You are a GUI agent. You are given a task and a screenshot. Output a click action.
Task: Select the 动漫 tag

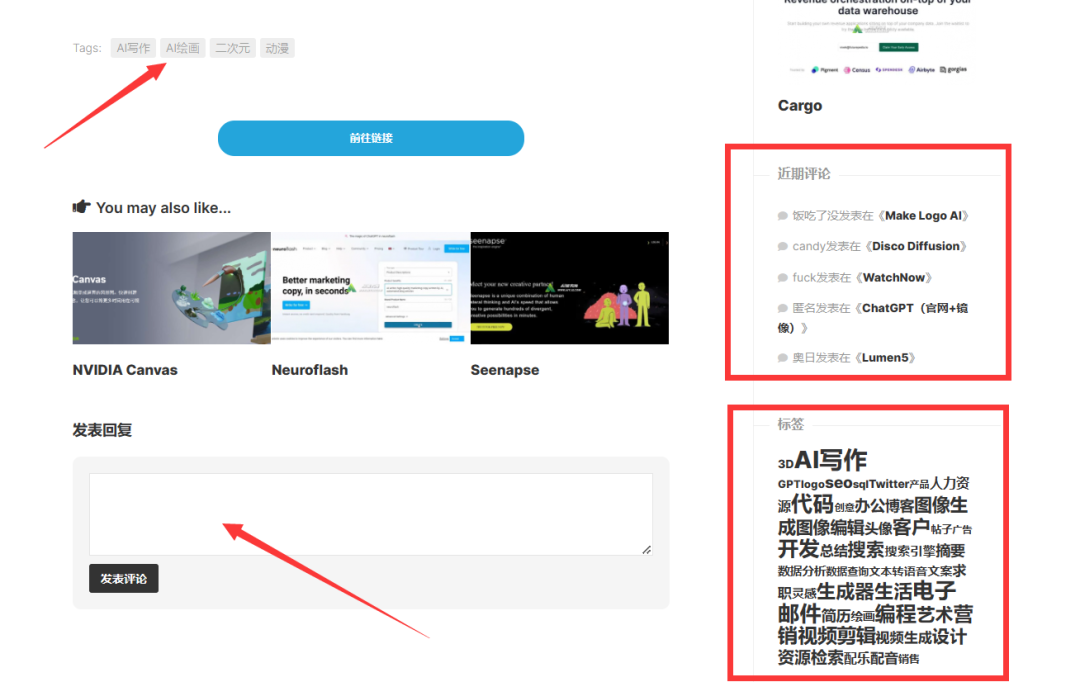click(x=277, y=48)
